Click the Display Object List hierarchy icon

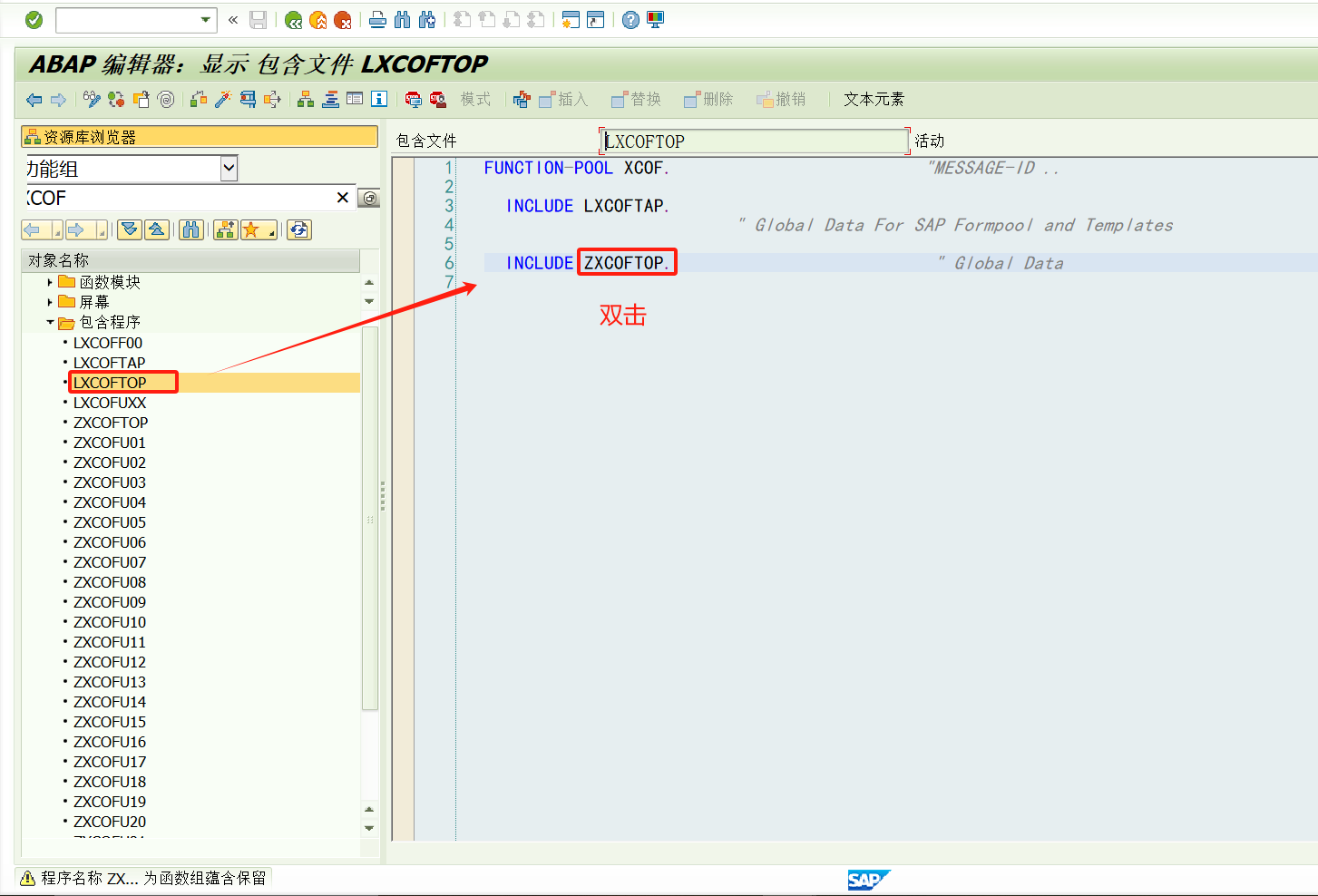point(306,100)
